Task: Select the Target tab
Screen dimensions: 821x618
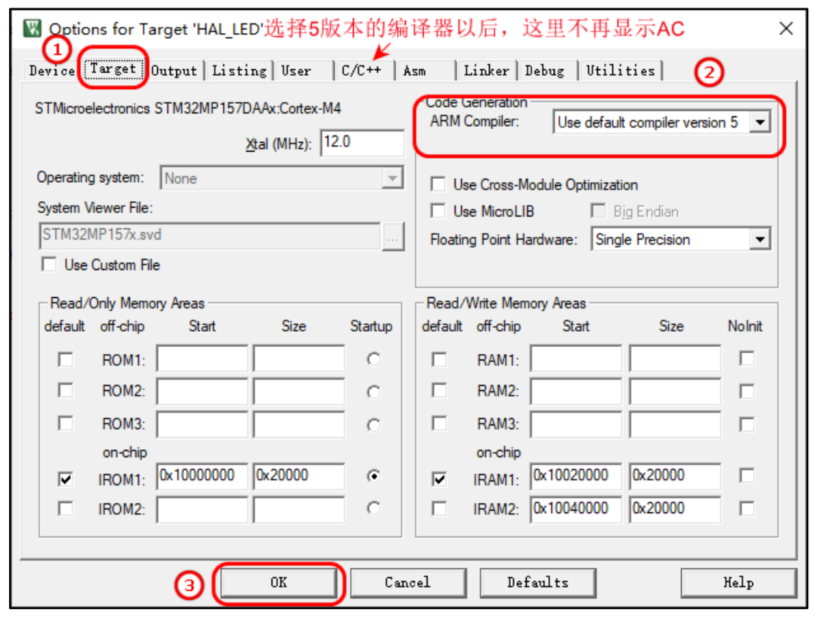Action: tap(113, 69)
